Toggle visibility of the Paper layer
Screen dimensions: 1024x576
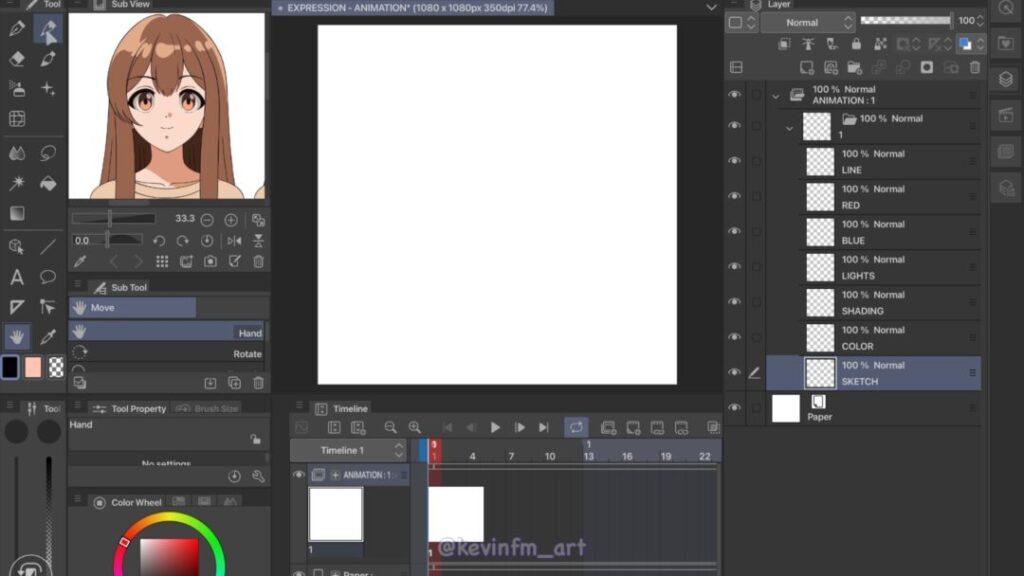735,408
